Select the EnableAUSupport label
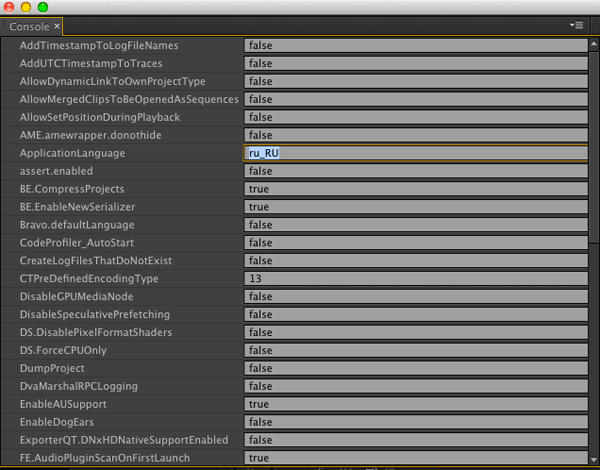 [63, 404]
